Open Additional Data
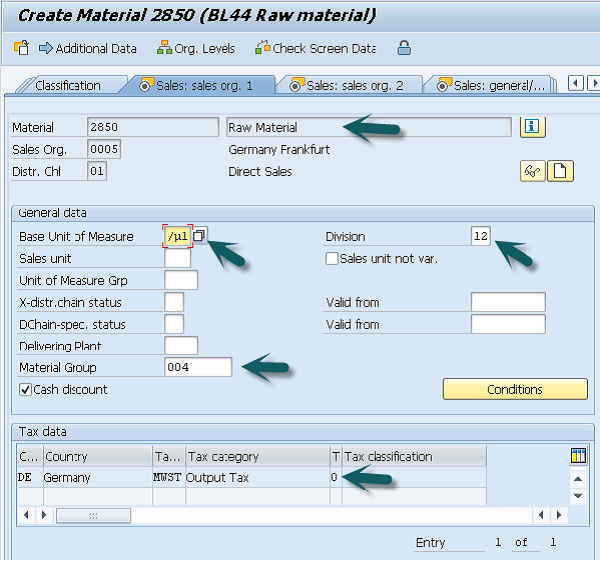The width and height of the screenshot is (600, 561). pyautogui.click(x=88, y=49)
